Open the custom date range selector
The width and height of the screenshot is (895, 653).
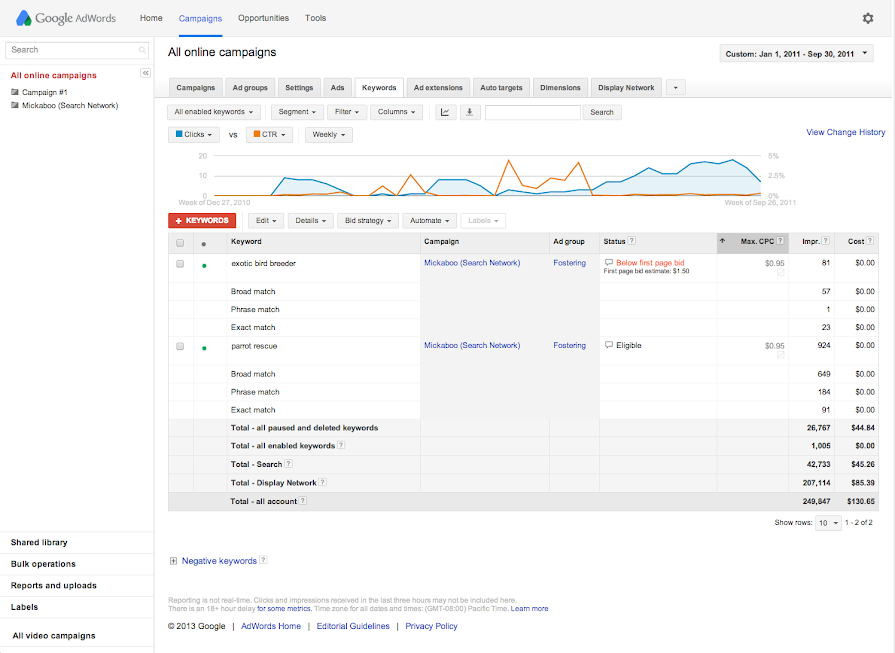pyautogui.click(x=795, y=52)
